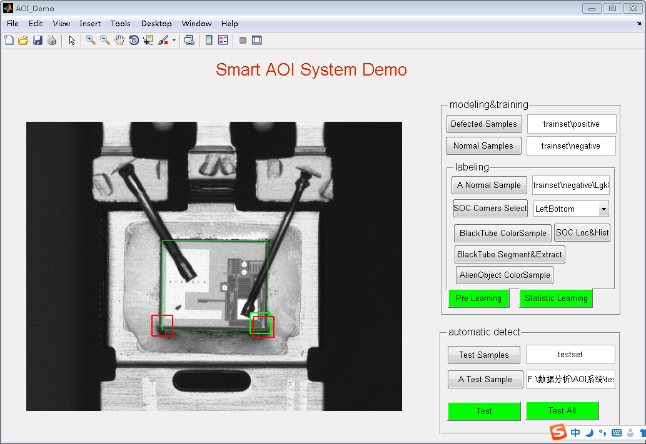Open the Tools menu

pyautogui.click(x=120, y=23)
